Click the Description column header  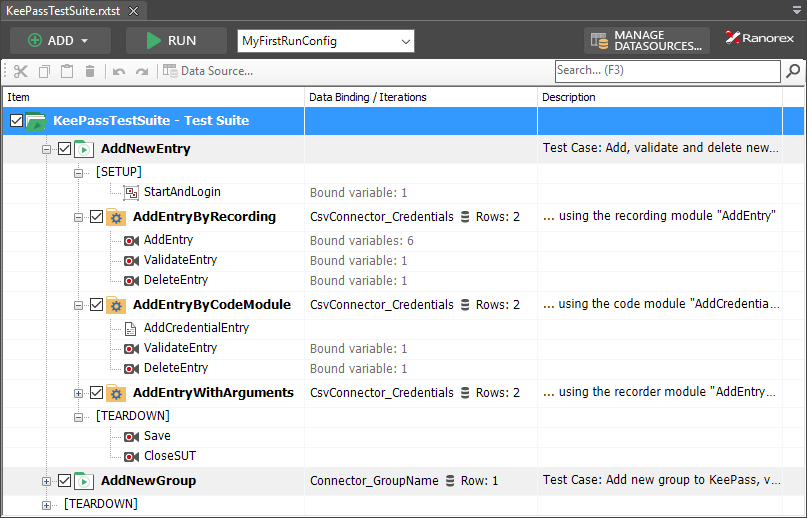point(660,97)
